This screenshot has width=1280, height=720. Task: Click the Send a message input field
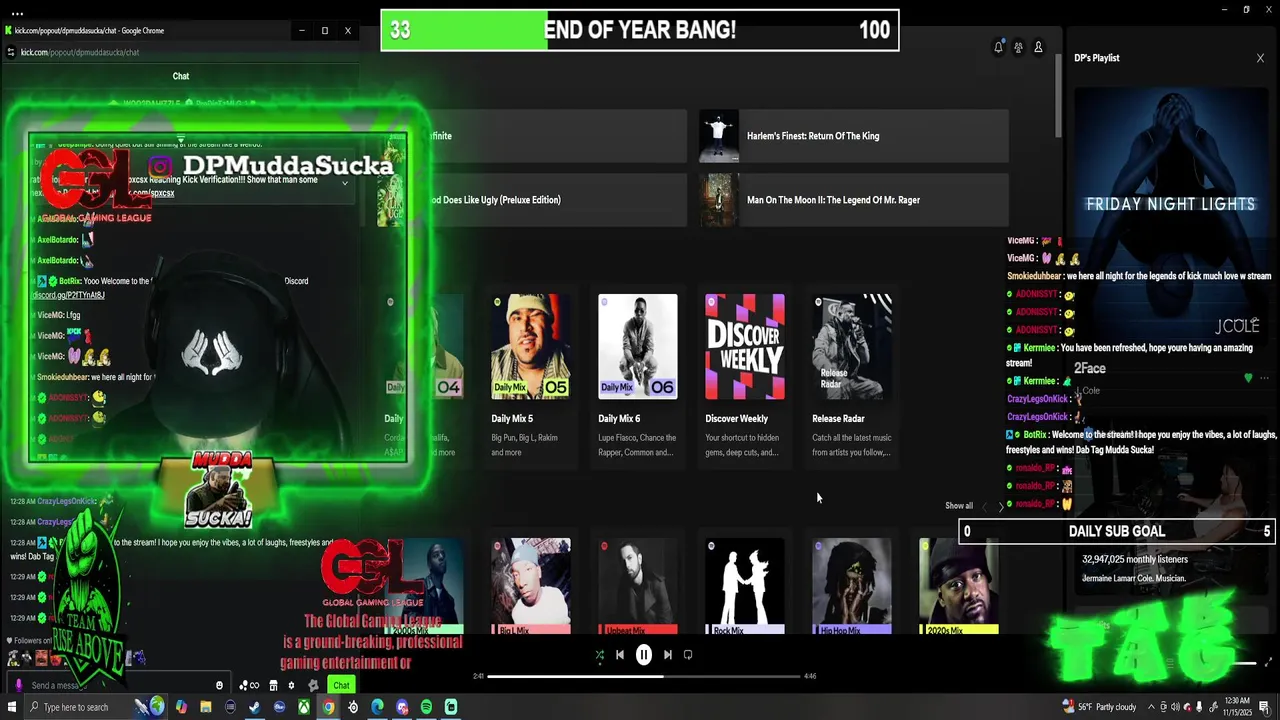[x=118, y=685]
